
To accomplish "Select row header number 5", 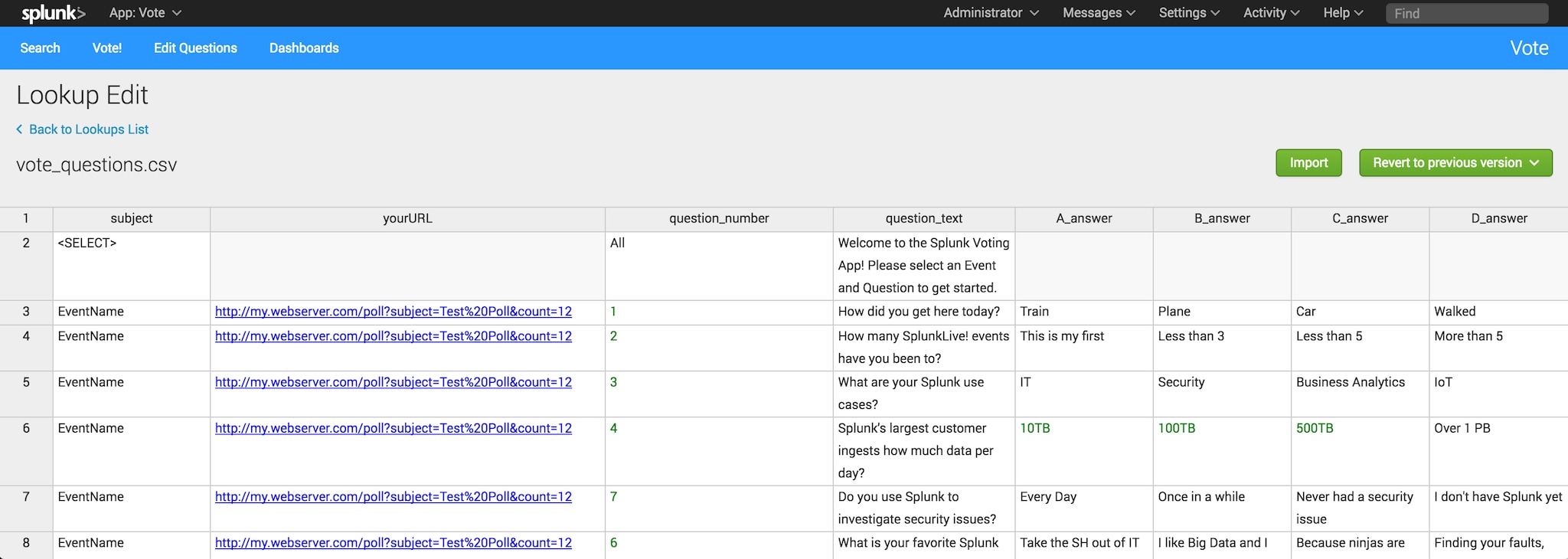I will point(26,394).
